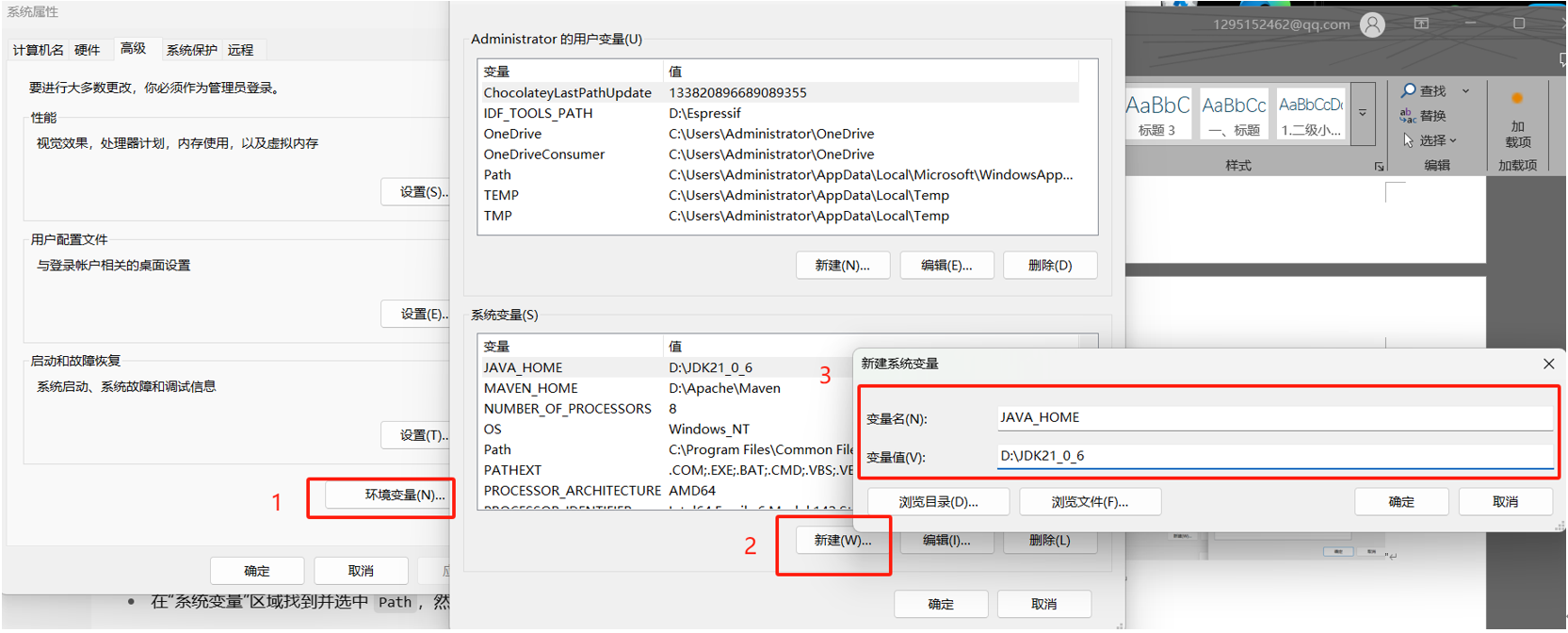Click the system variables 值 column header
The image size is (1568, 633).
coord(871,347)
